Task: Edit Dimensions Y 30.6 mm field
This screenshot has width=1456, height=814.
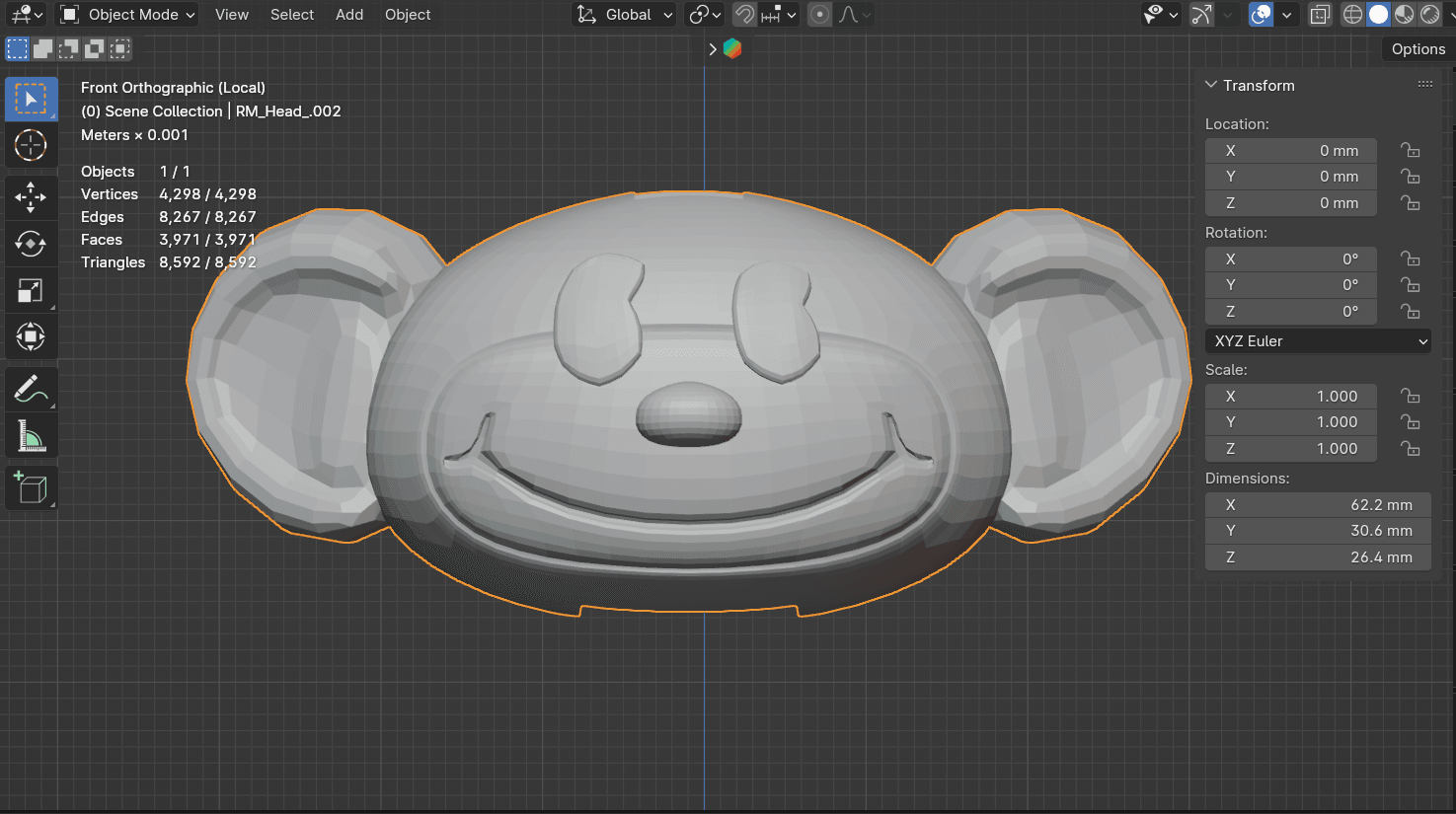Action: pos(1318,531)
